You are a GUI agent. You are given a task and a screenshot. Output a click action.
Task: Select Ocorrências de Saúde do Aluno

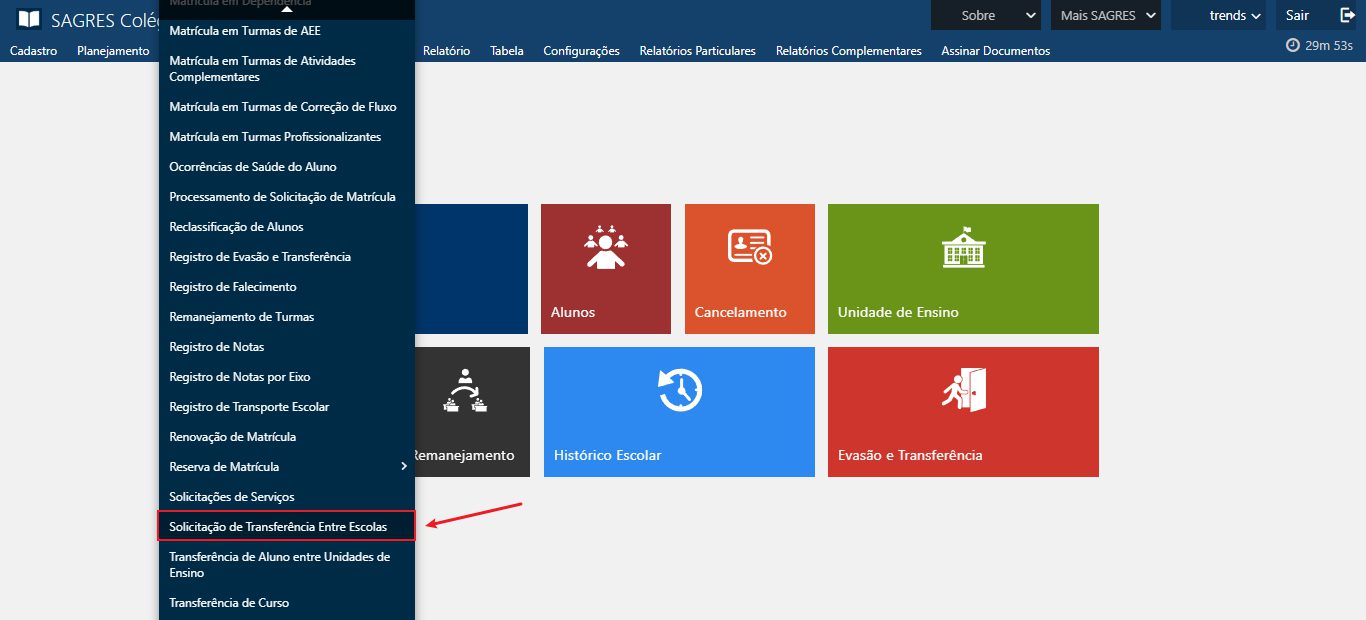(x=286, y=167)
